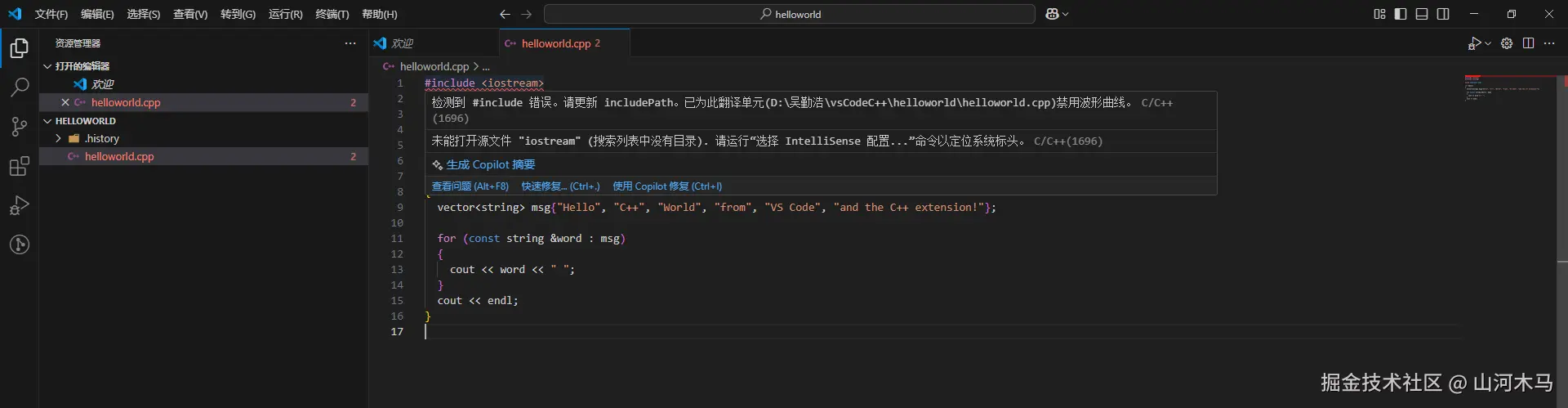Click the helloworld search command box
The height and width of the screenshot is (408, 1568).
[790, 14]
